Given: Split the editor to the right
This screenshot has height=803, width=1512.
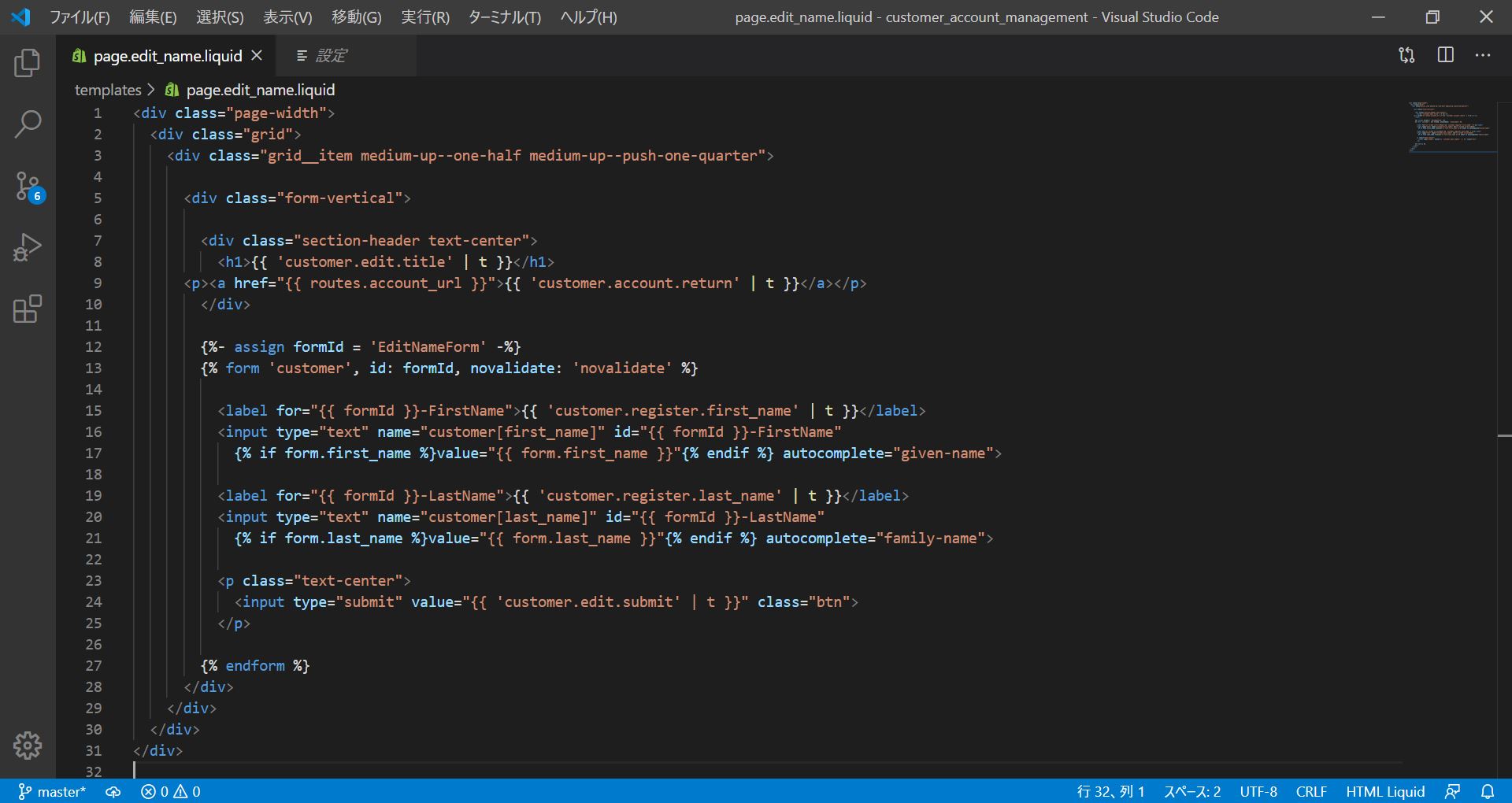Looking at the screenshot, I should (x=1445, y=55).
